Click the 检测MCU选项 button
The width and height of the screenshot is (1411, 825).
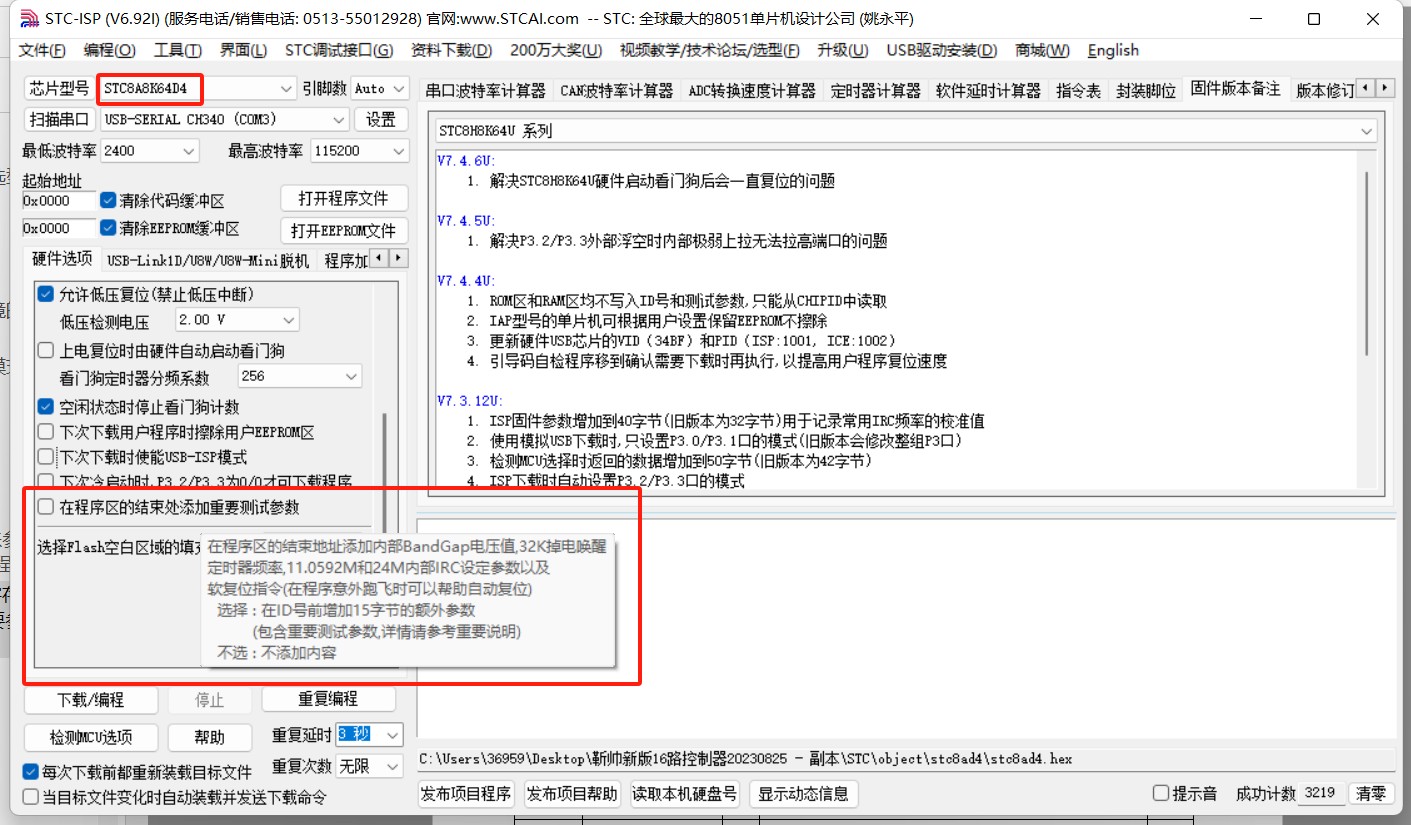pos(91,737)
